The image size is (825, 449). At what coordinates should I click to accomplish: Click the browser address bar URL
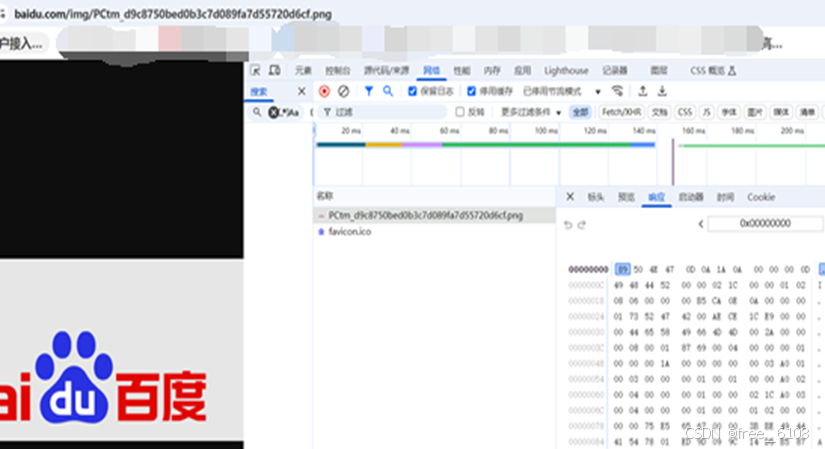[173, 14]
